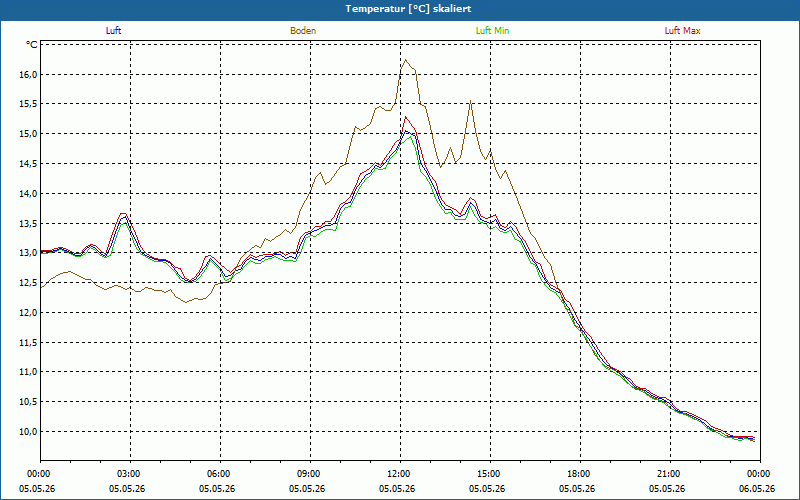Click the 15:00 time axis label
Screen dimensions: 800x500
point(490,474)
